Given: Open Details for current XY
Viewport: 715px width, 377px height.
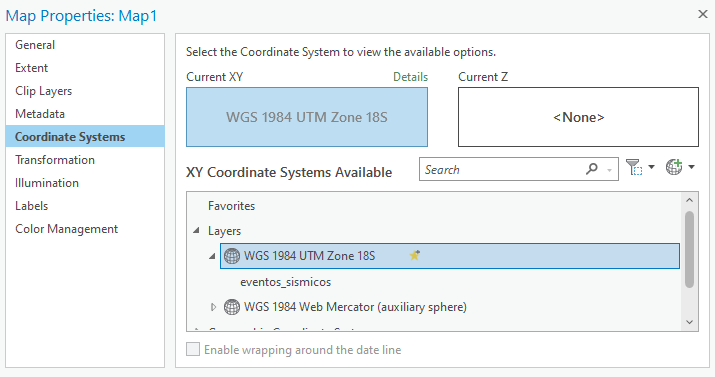Looking at the screenshot, I should tap(410, 77).
